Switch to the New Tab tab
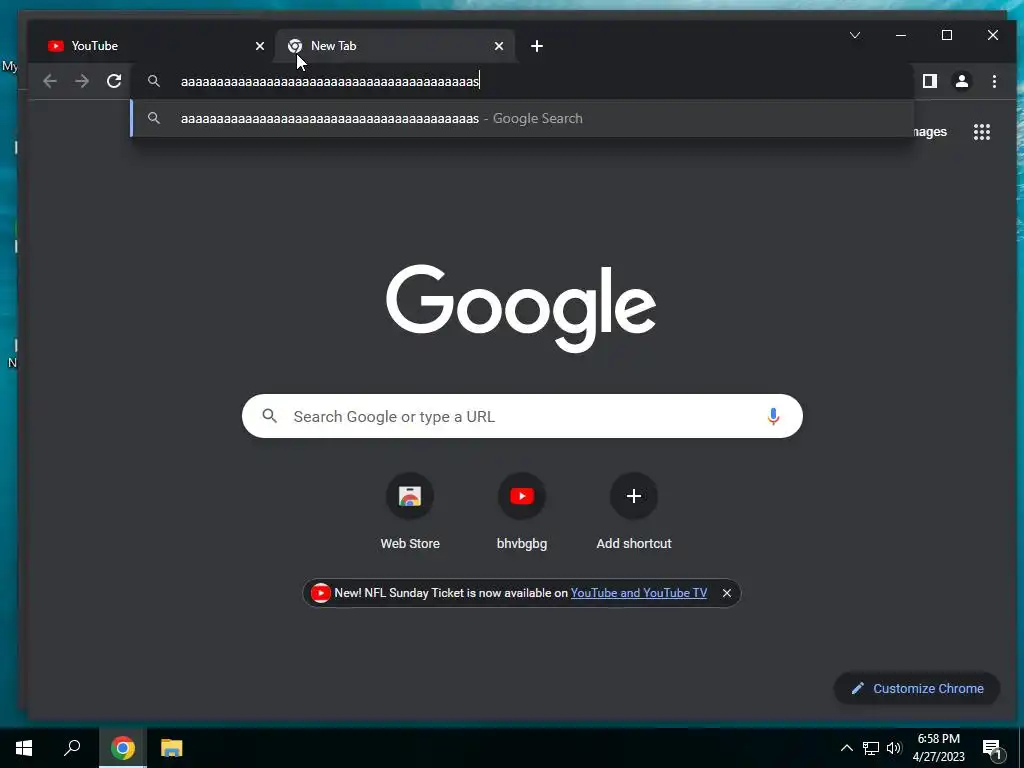 (x=395, y=46)
